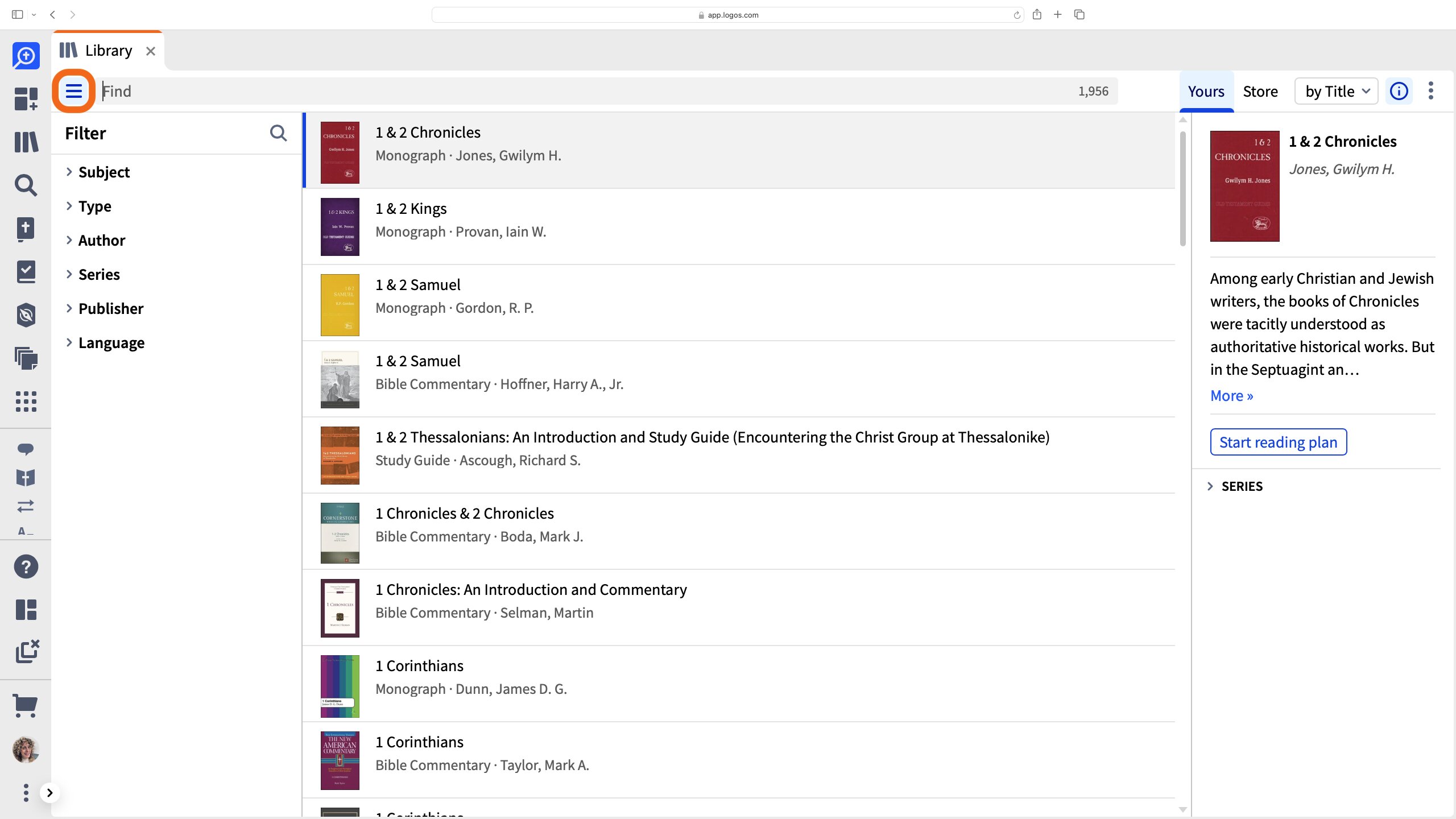The image size is (1456, 819).
Task: Click the speech bubble icon in the sidebar
Action: point(26,449)
